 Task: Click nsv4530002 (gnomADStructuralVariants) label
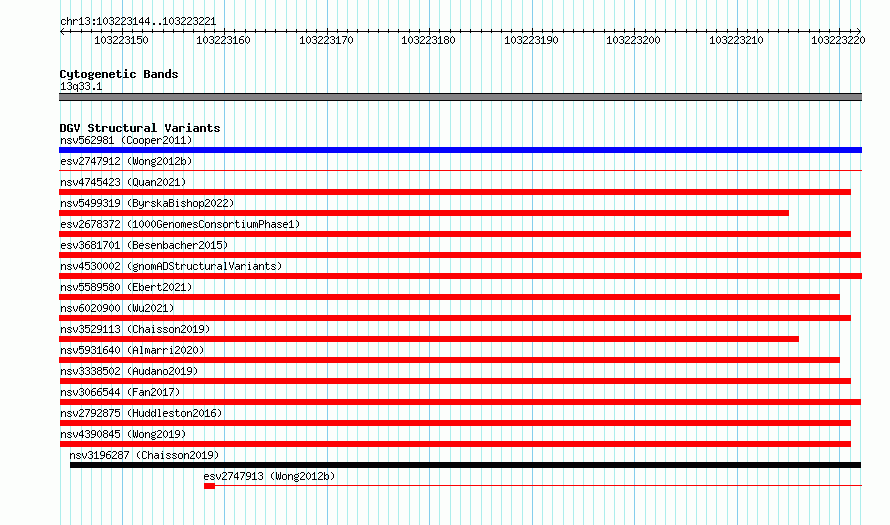click(x=171, y=266)
